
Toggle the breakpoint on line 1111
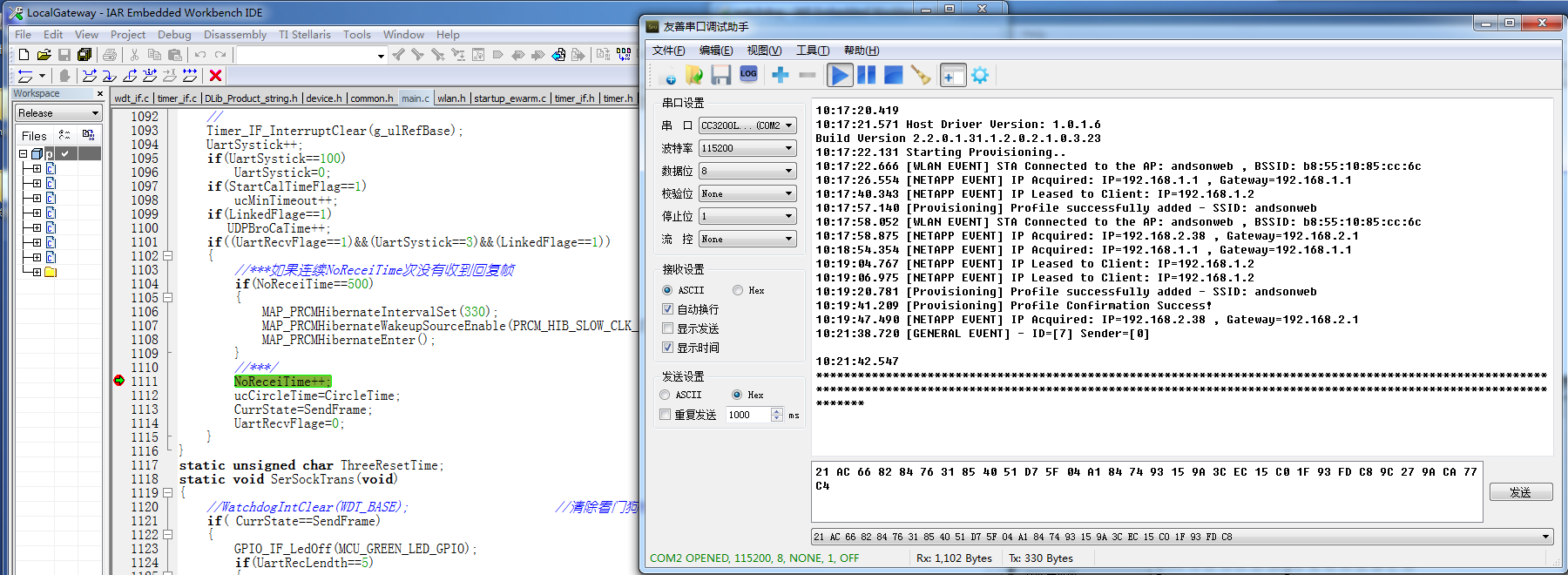tap(118, 381)
